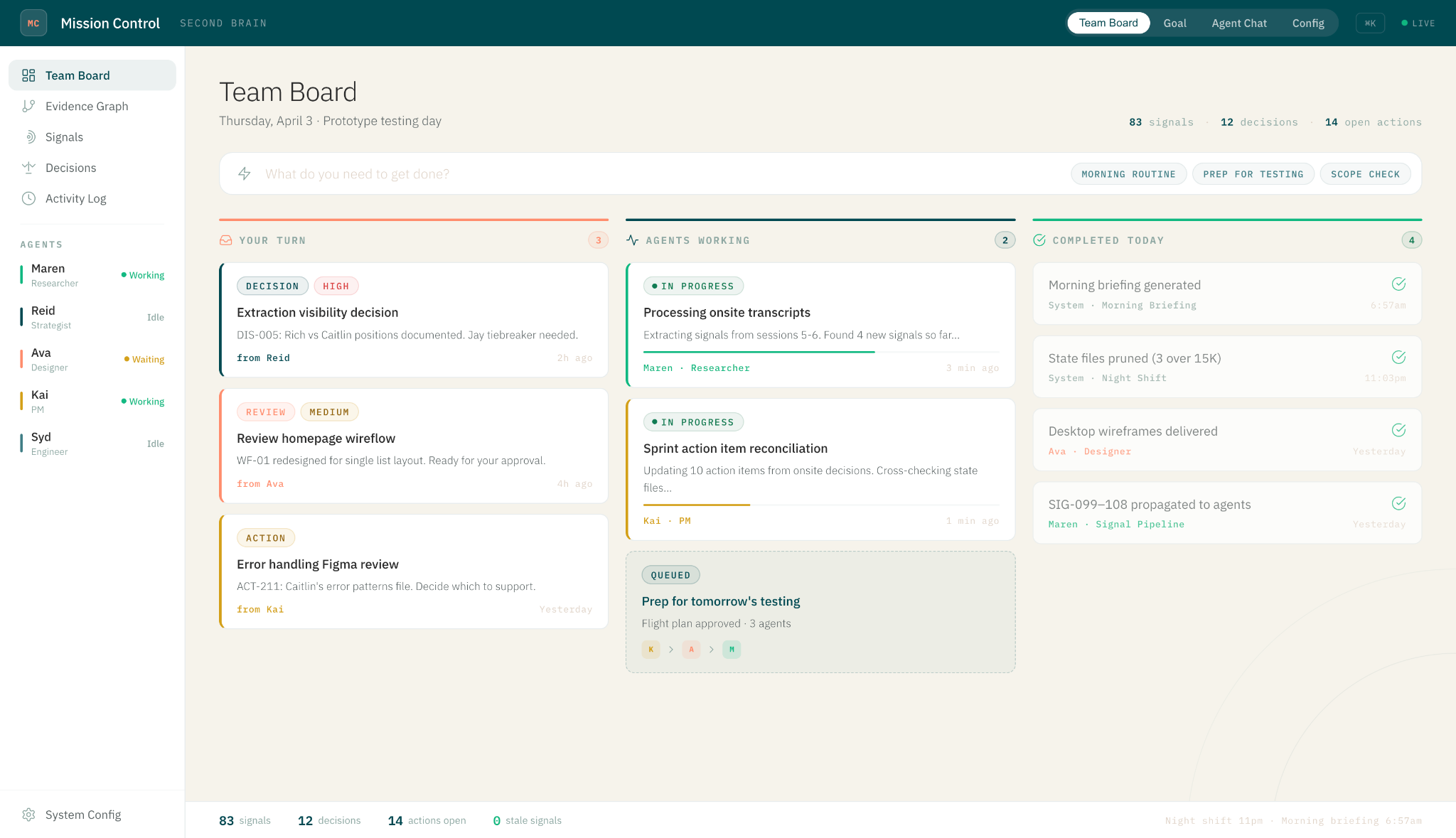The image size is (1456, 838).
Task: Click Processing onsite transcripts progress bar
Action: (x=821, y=352)
